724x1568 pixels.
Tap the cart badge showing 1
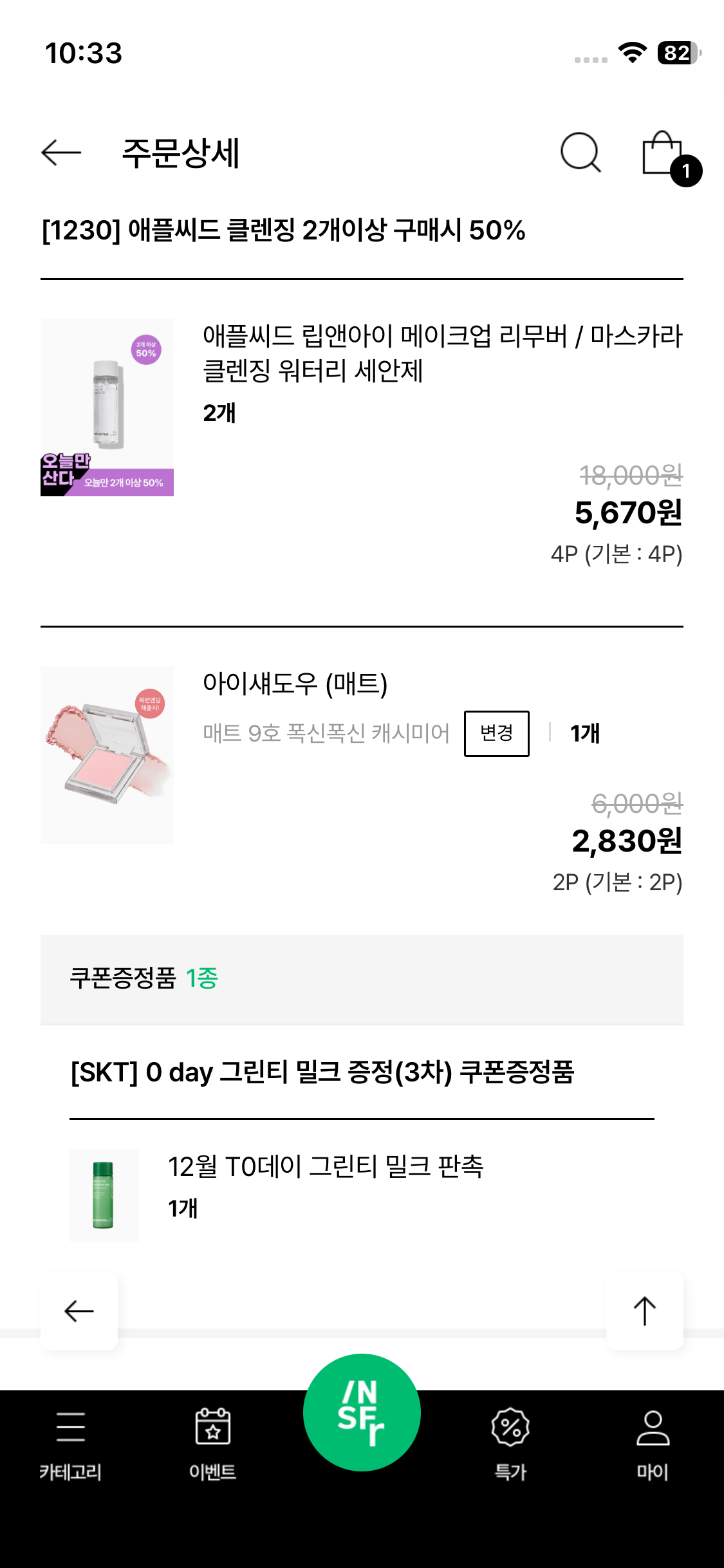click(x=686, y=171)
